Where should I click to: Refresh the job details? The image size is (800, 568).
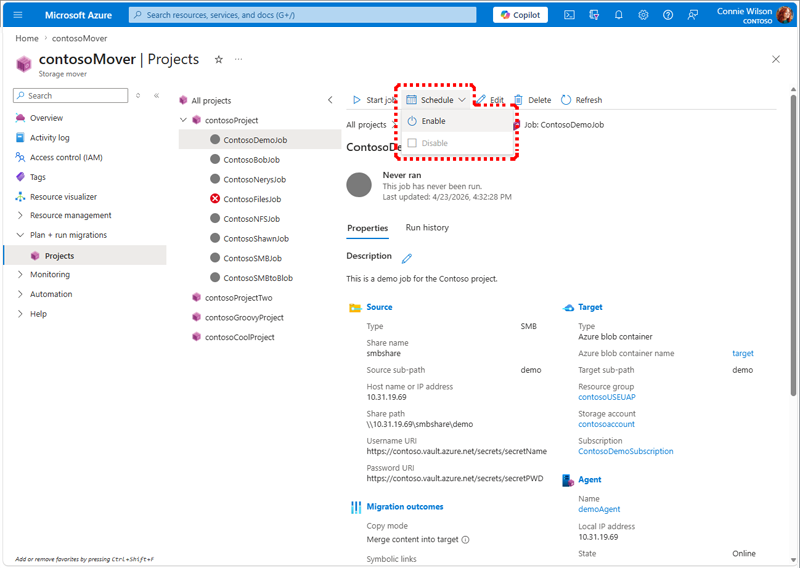point(582,100)
